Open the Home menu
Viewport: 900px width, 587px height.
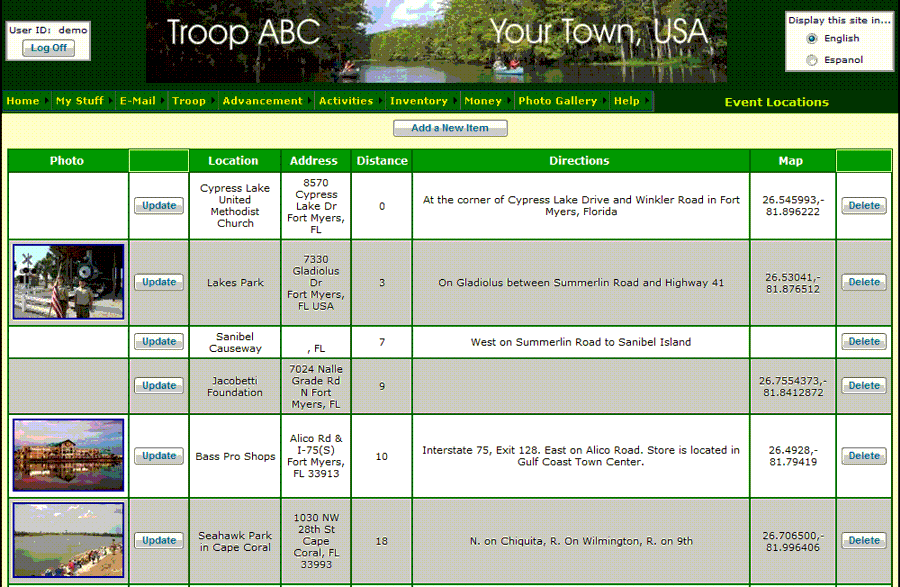[x=27, y=101]
